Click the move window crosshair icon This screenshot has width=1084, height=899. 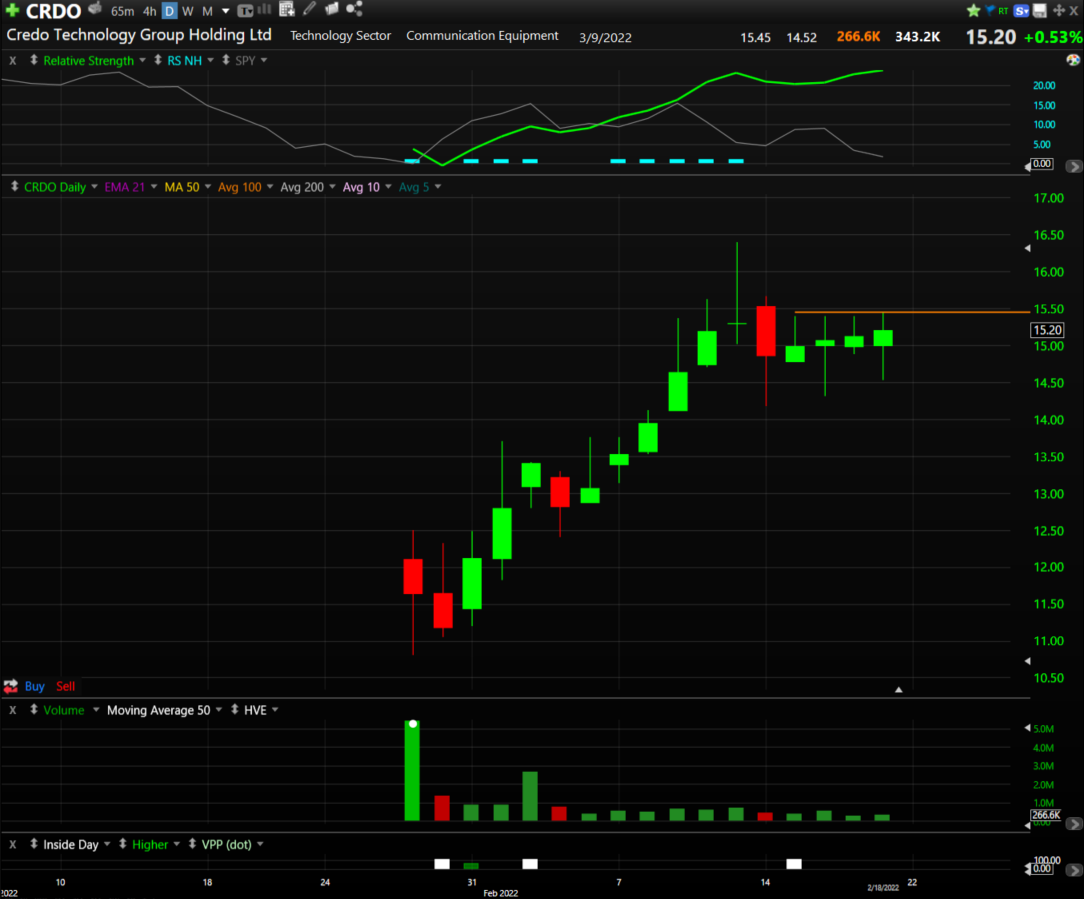pos(1058,10)
